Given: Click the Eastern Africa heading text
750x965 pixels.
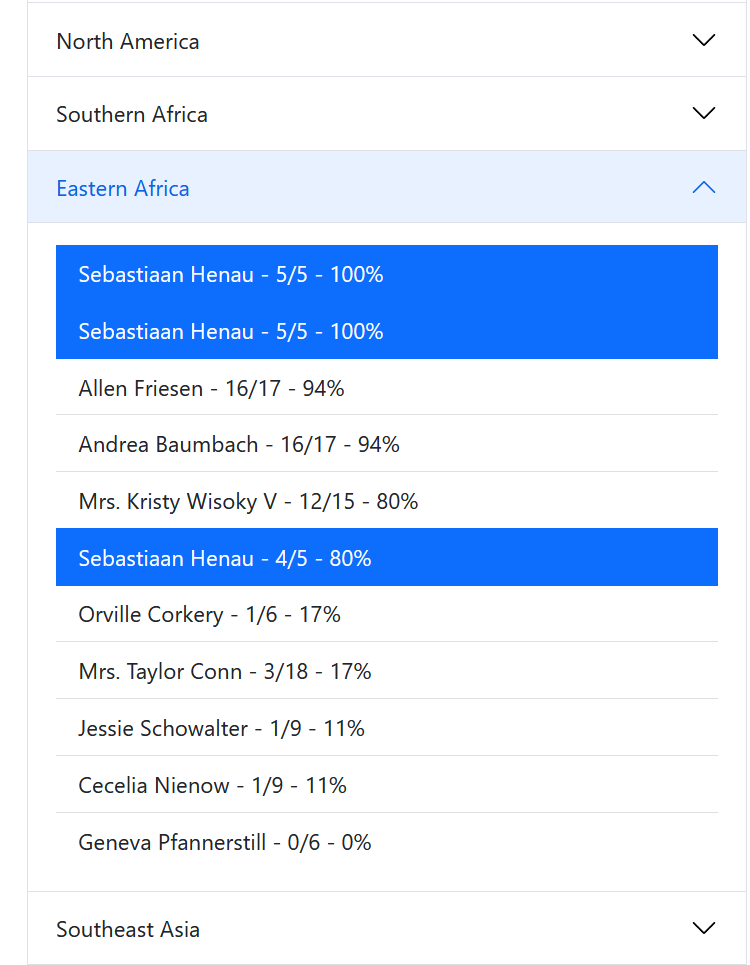Looking at the screenshot, I should pos(123,188).
